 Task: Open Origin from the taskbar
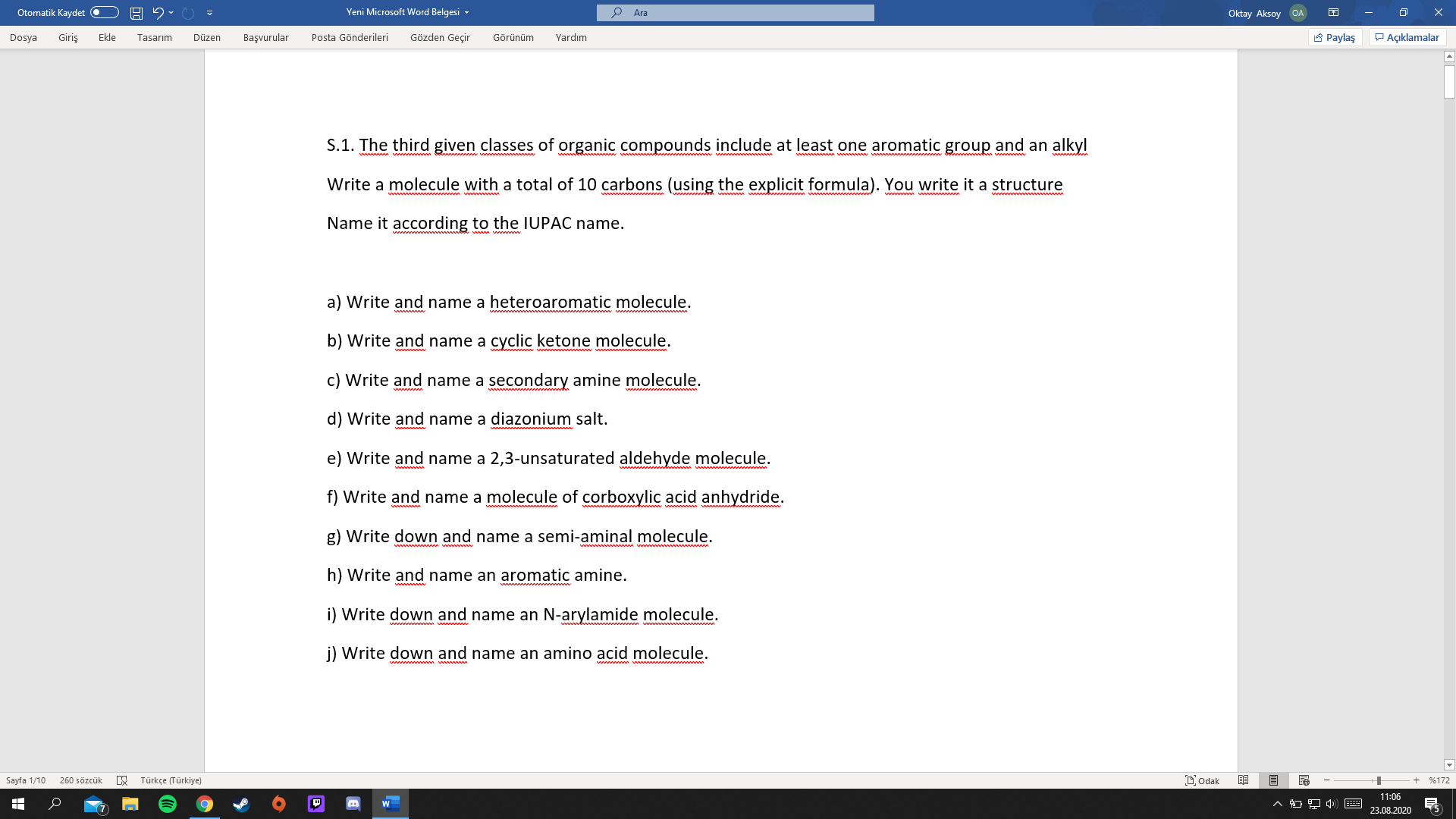click(x=279, y=804)
